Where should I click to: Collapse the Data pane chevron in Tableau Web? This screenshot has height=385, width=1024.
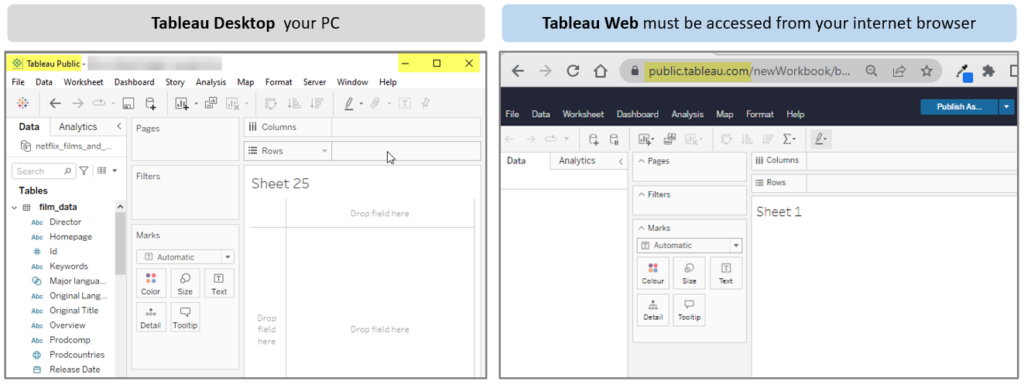click(620, 161)
